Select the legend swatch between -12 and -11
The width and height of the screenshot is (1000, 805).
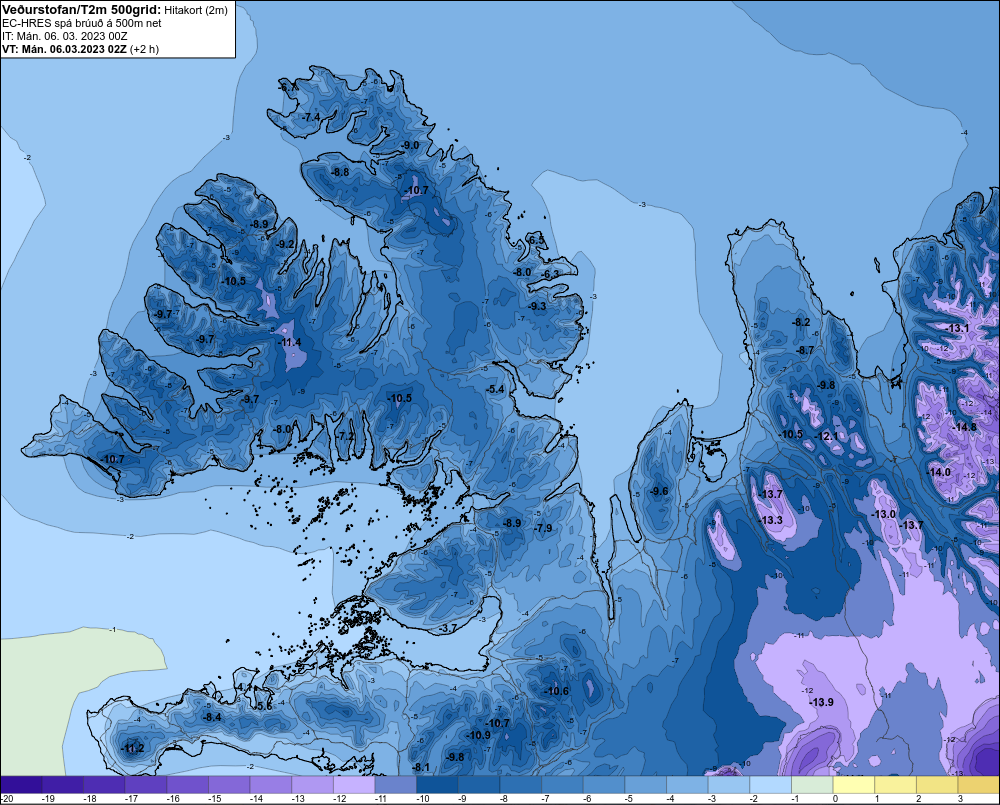354,785
